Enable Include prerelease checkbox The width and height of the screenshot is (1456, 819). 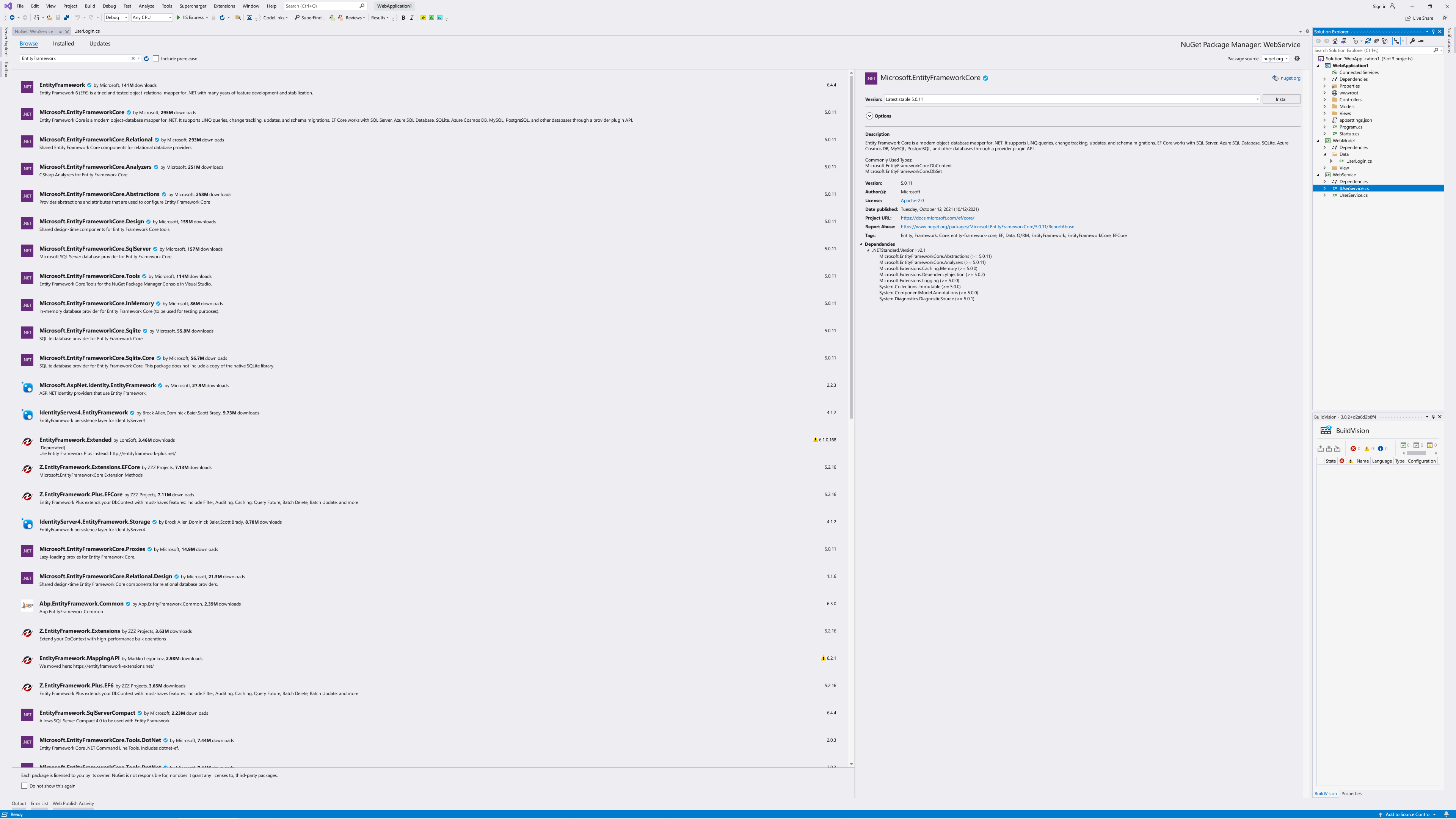[x=156, y=59]
